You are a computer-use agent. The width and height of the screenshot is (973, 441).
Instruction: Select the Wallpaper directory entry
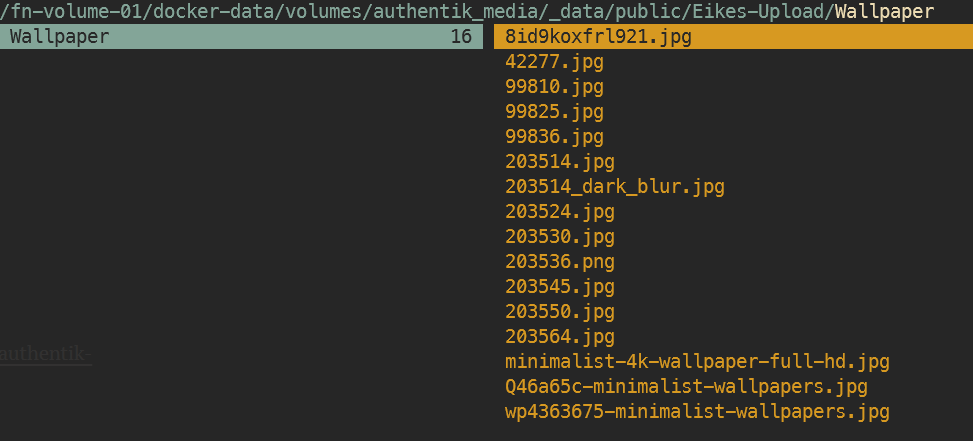pyautogui.click(x=241, y=37)
